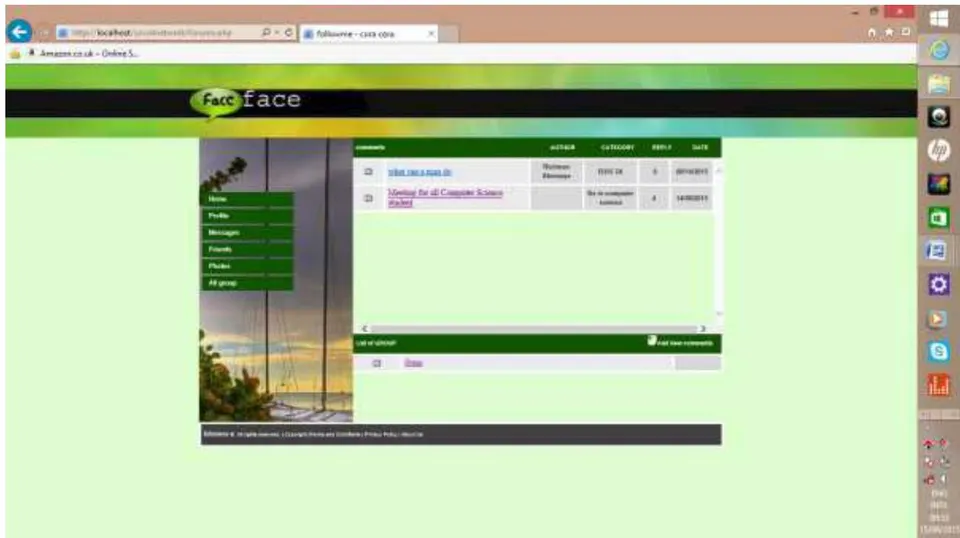Screen dimensions: 960x538
Task: Click the AUTHOR column header
Action: tap(562, 148)
